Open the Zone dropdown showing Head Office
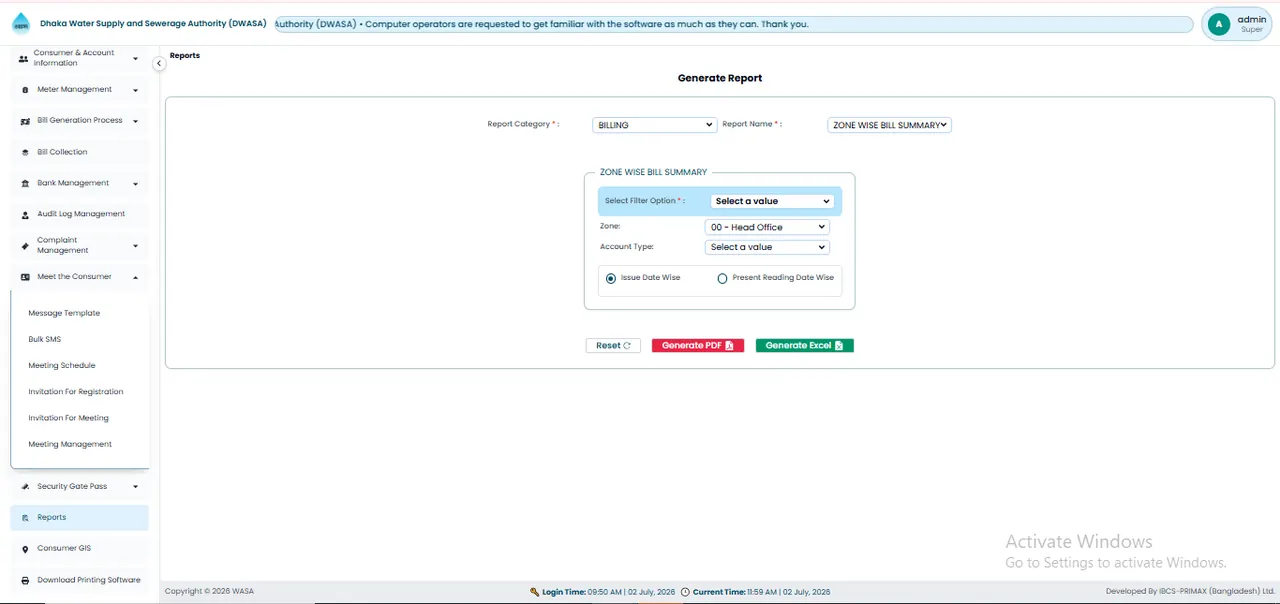Viewport: 1280px width, 604px height. tap(767, 227)
